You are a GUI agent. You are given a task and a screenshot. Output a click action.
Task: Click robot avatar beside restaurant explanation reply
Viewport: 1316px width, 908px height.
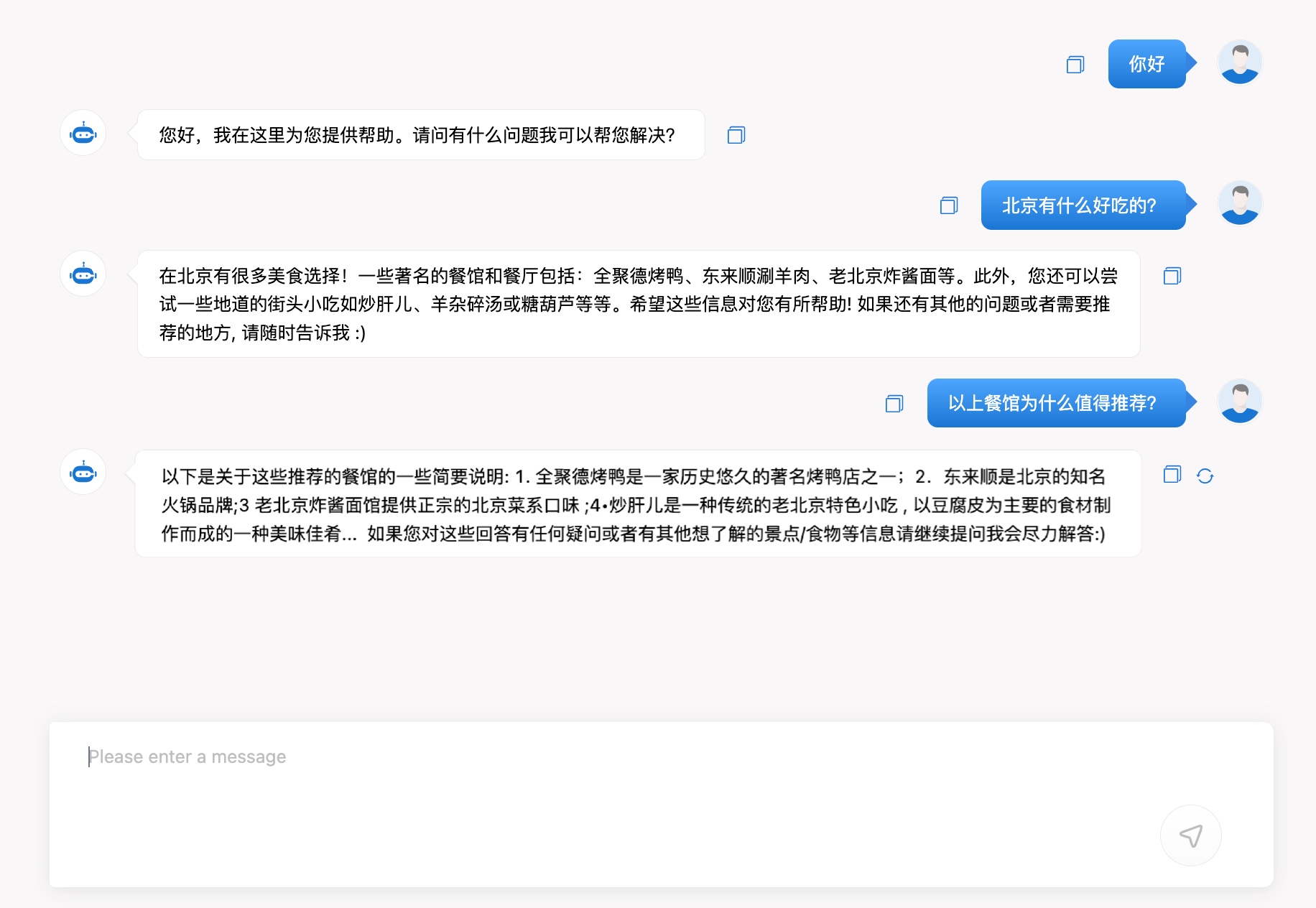[x=83, y=473]
